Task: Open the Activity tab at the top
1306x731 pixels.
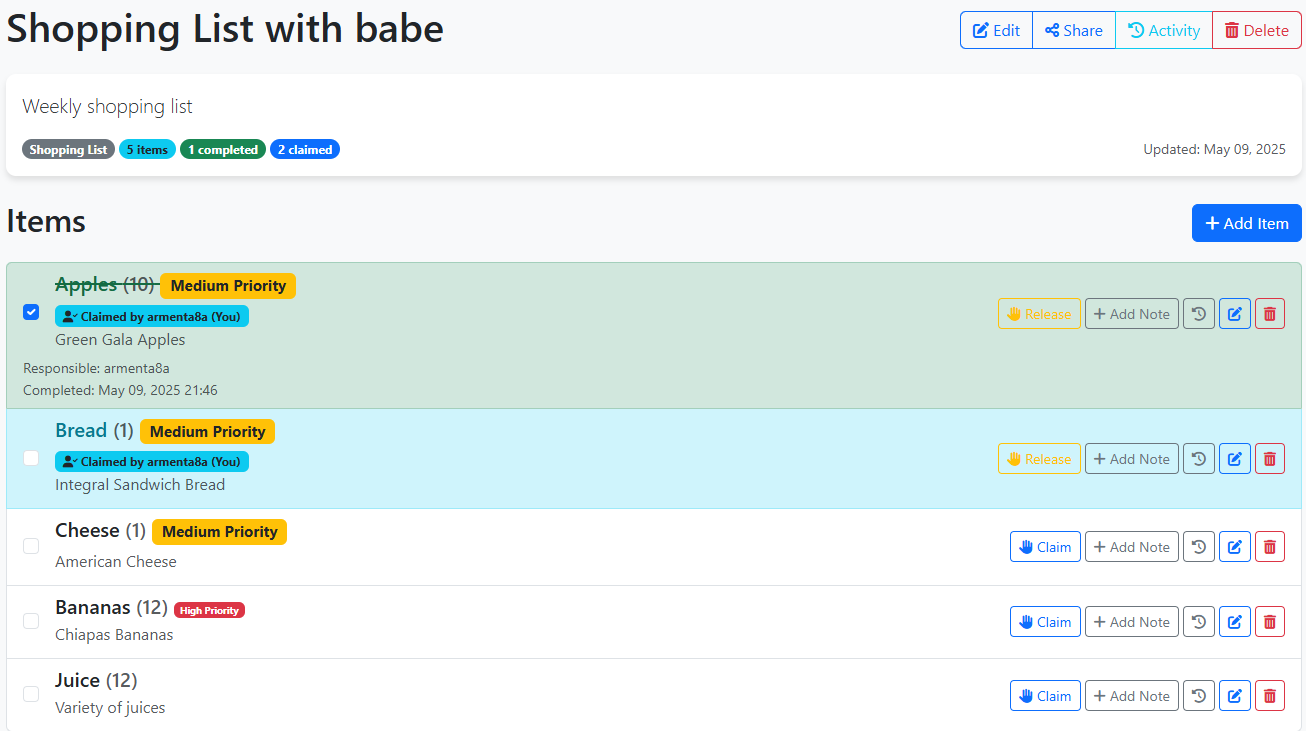Action: click(1164, 30)
